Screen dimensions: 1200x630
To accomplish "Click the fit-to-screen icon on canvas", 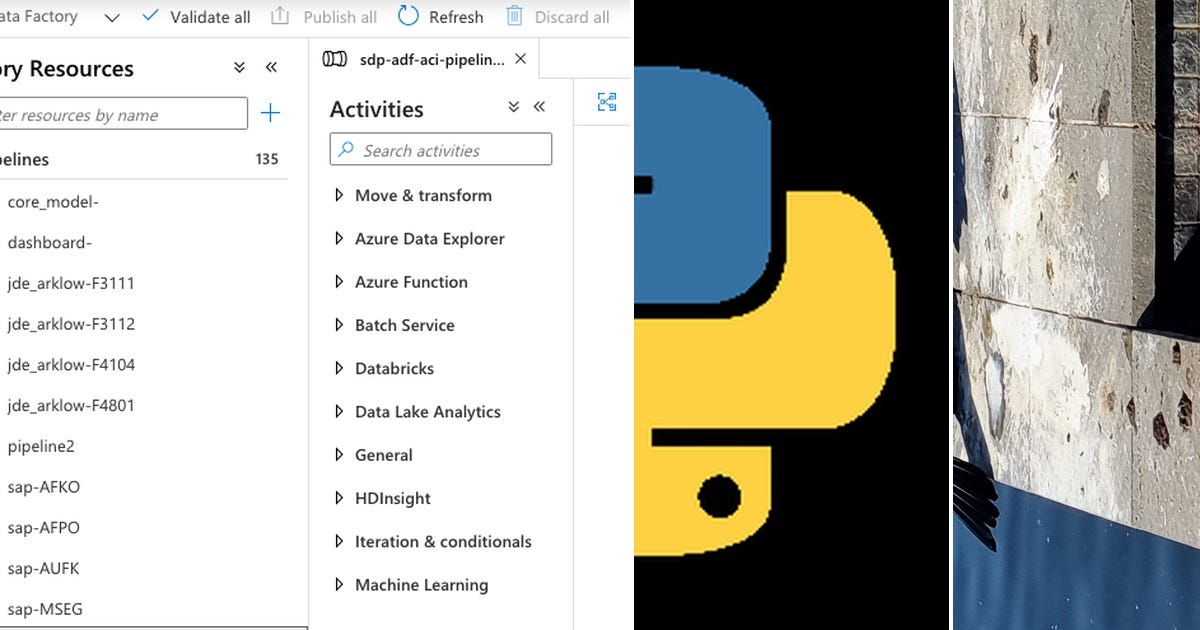I will [x=607, y=101].
